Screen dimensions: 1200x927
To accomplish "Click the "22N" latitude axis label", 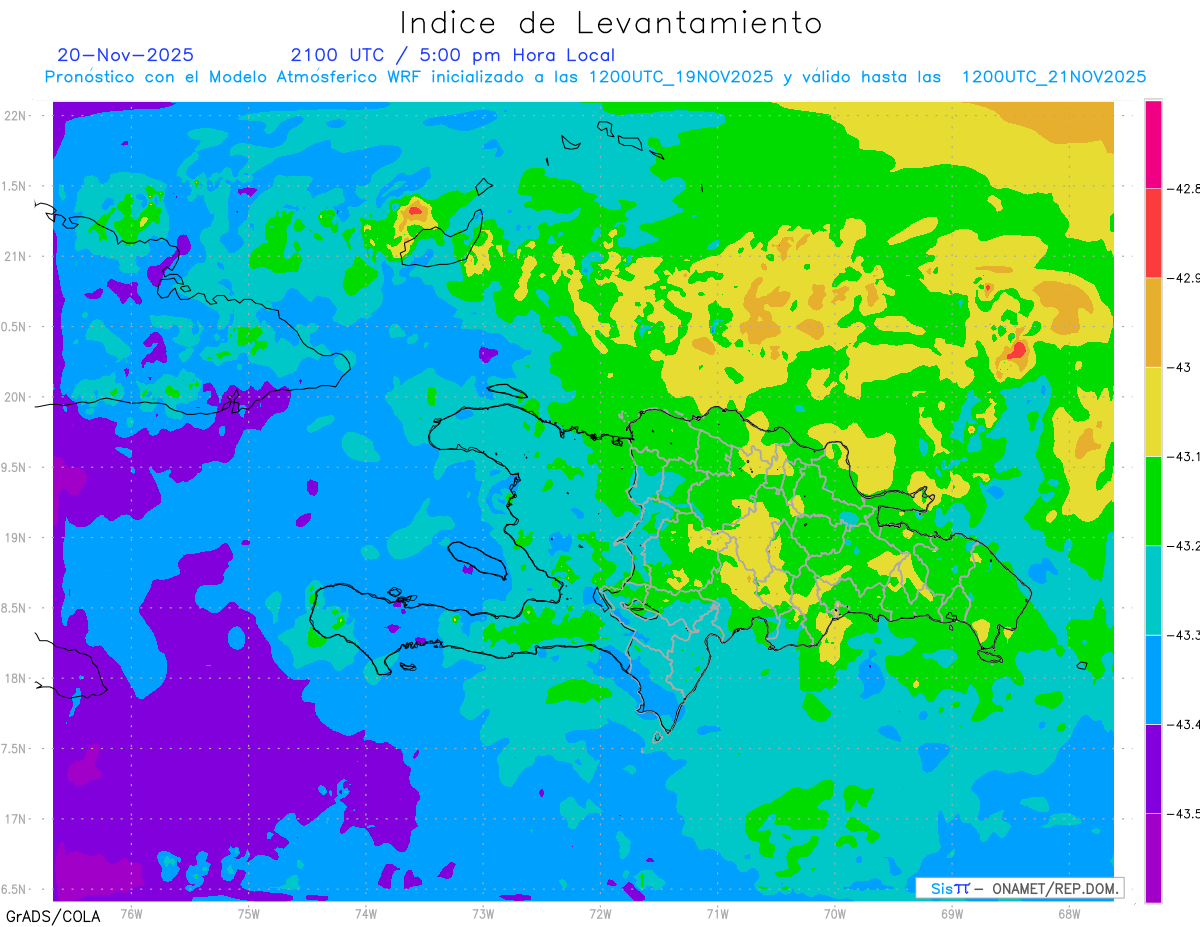I will pos(16,116).
